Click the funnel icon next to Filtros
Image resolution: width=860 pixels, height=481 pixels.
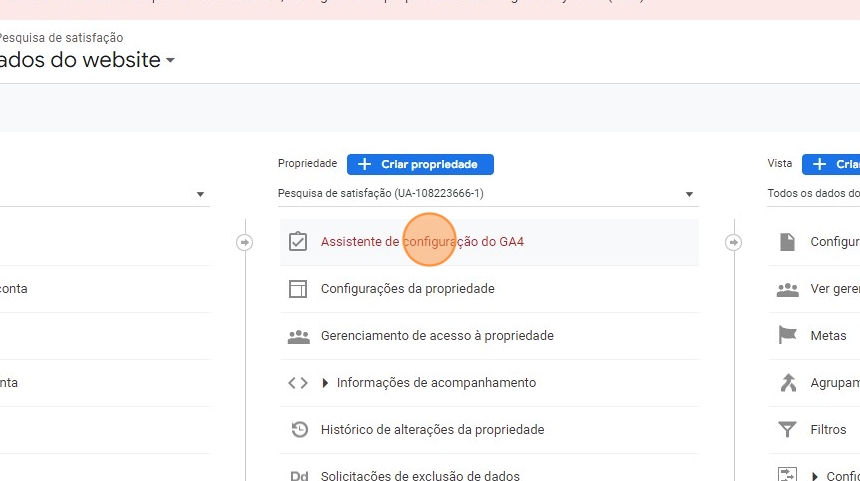pos(788,430)
